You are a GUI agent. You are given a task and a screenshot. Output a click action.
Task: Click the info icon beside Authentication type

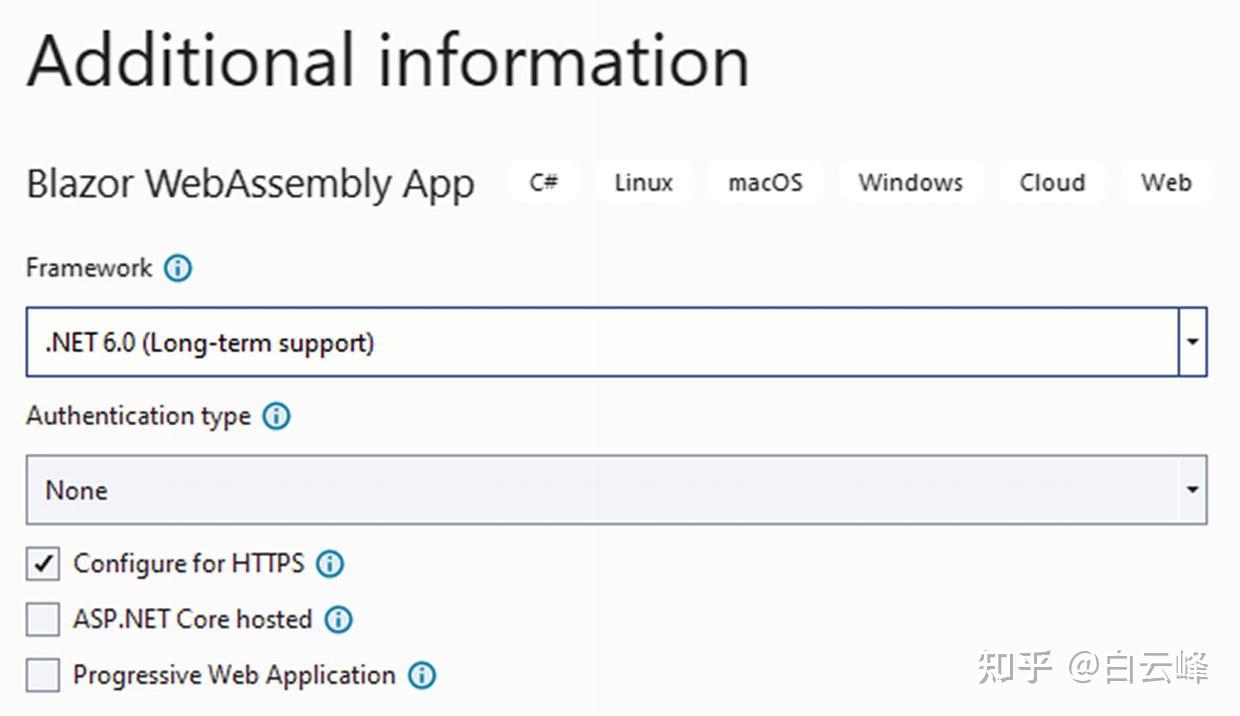pos(275,416)
